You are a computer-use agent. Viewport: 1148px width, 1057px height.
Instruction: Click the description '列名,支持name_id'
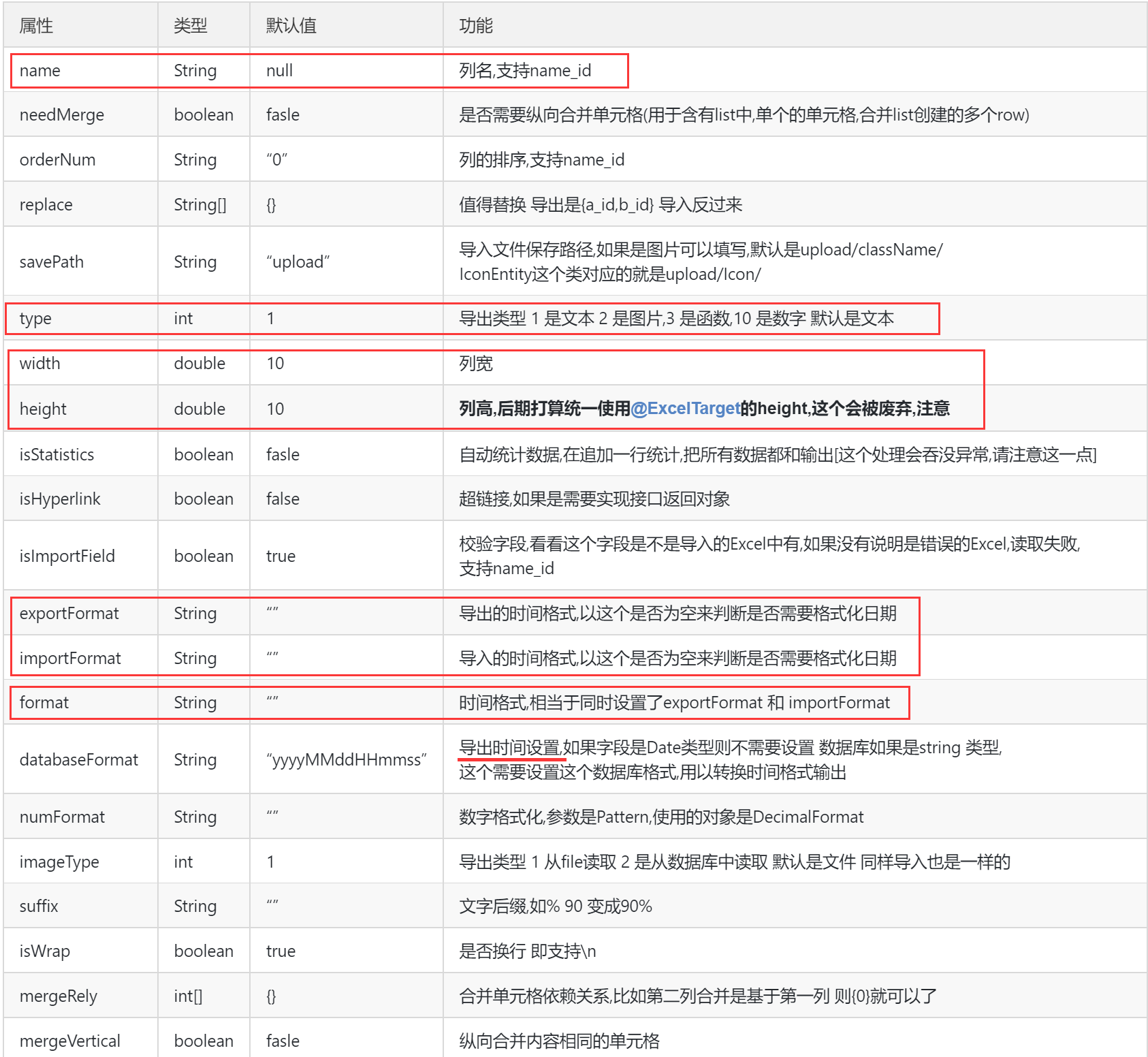[525, 70]
